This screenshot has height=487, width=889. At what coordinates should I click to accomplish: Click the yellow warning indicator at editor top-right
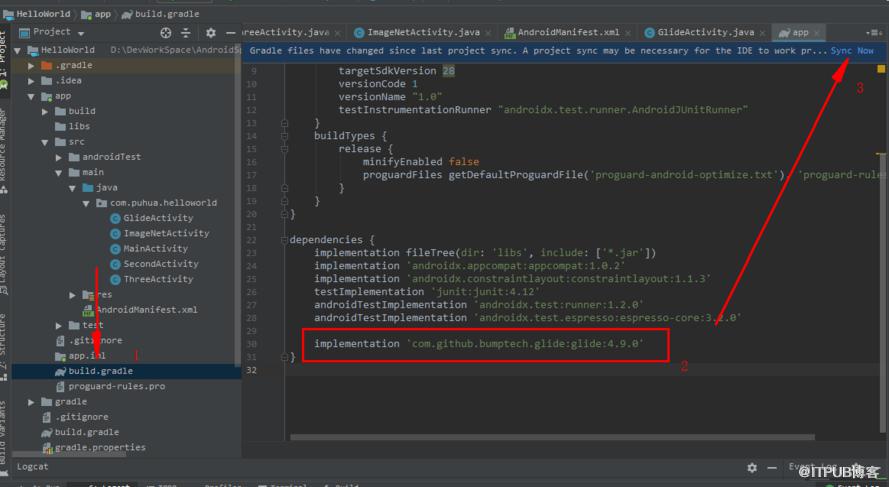(x=881, y=69)
